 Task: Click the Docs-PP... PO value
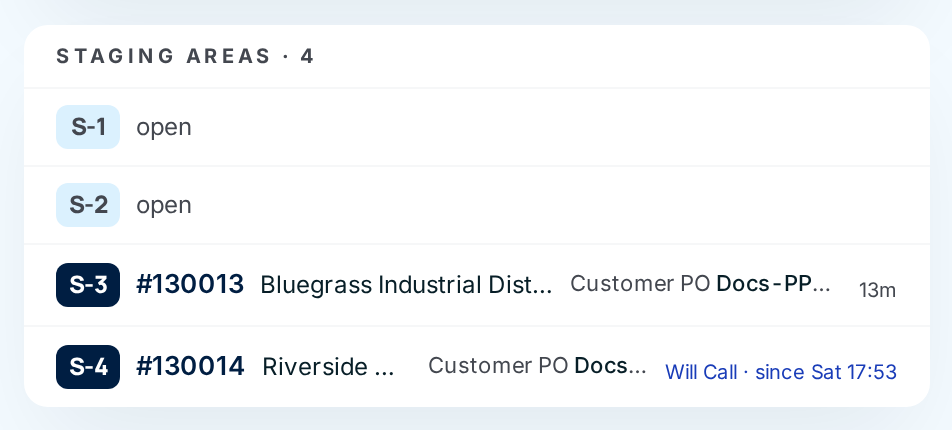coord(773,284)
